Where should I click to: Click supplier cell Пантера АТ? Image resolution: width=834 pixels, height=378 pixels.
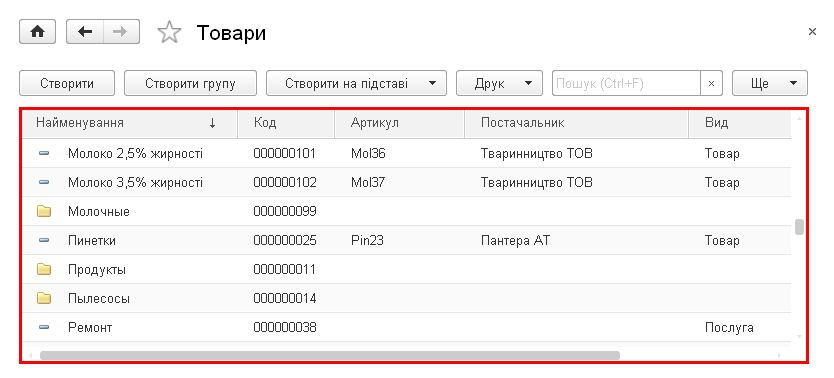pyautogui.click(x=515, y=240)
